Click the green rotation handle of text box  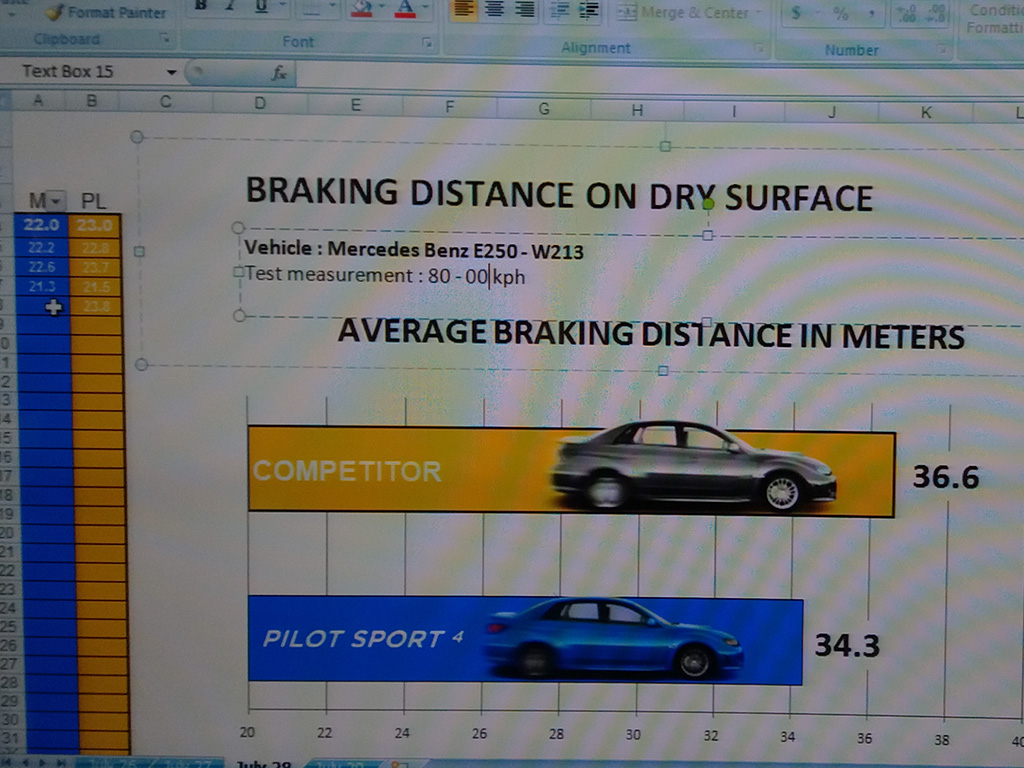[707, 203]
